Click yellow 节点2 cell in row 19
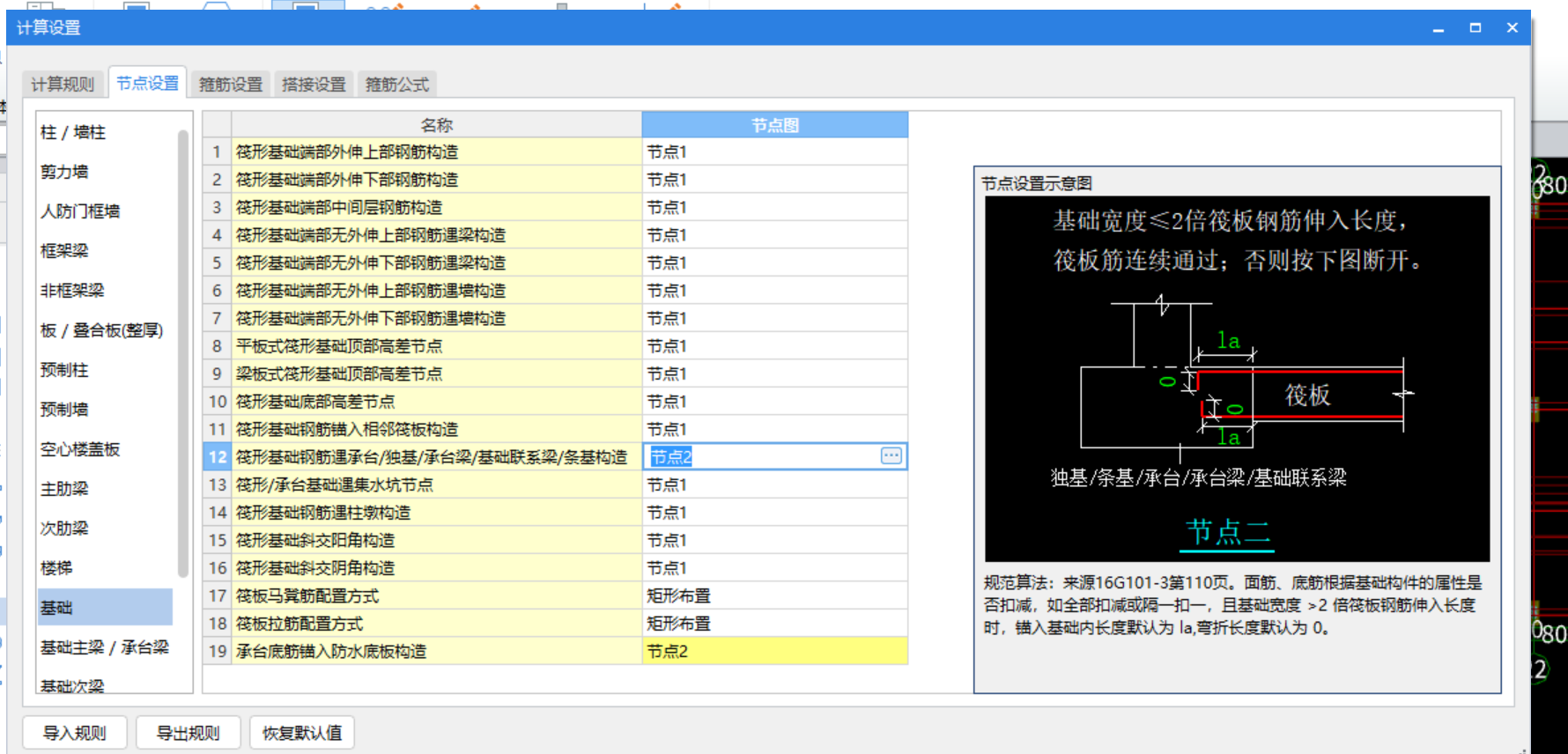The height and width of the screenshot is (754, 1568). [775, 651]
